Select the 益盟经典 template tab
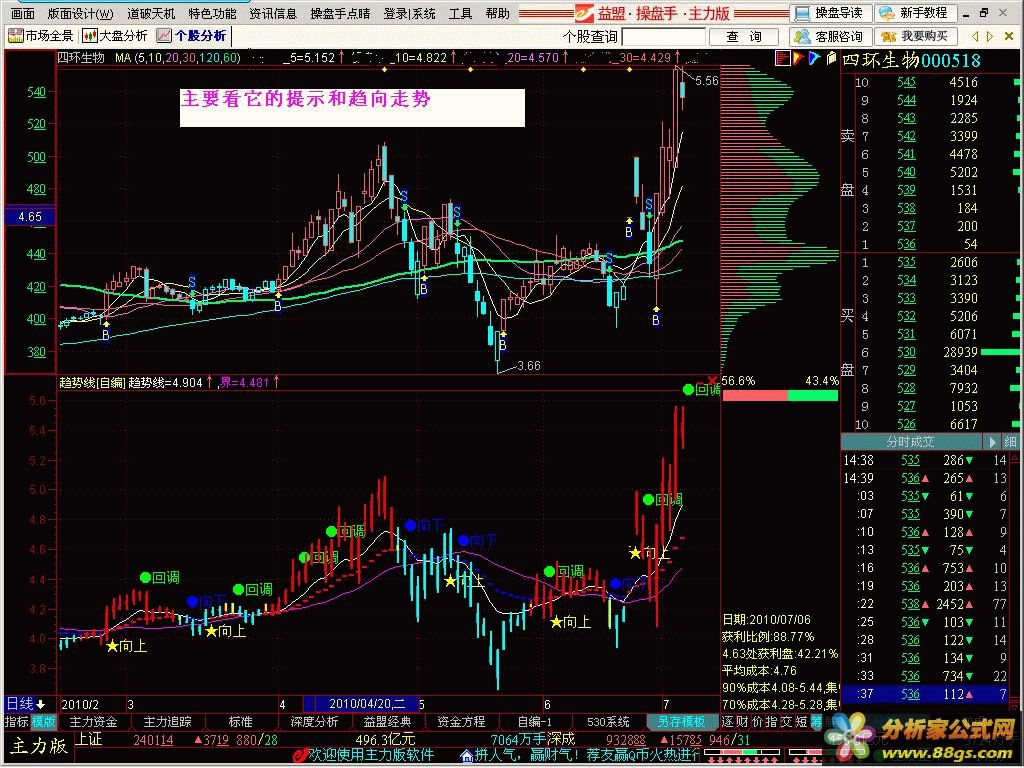Viewport: 1024px width, 768px height. click(x=388, y=722)
